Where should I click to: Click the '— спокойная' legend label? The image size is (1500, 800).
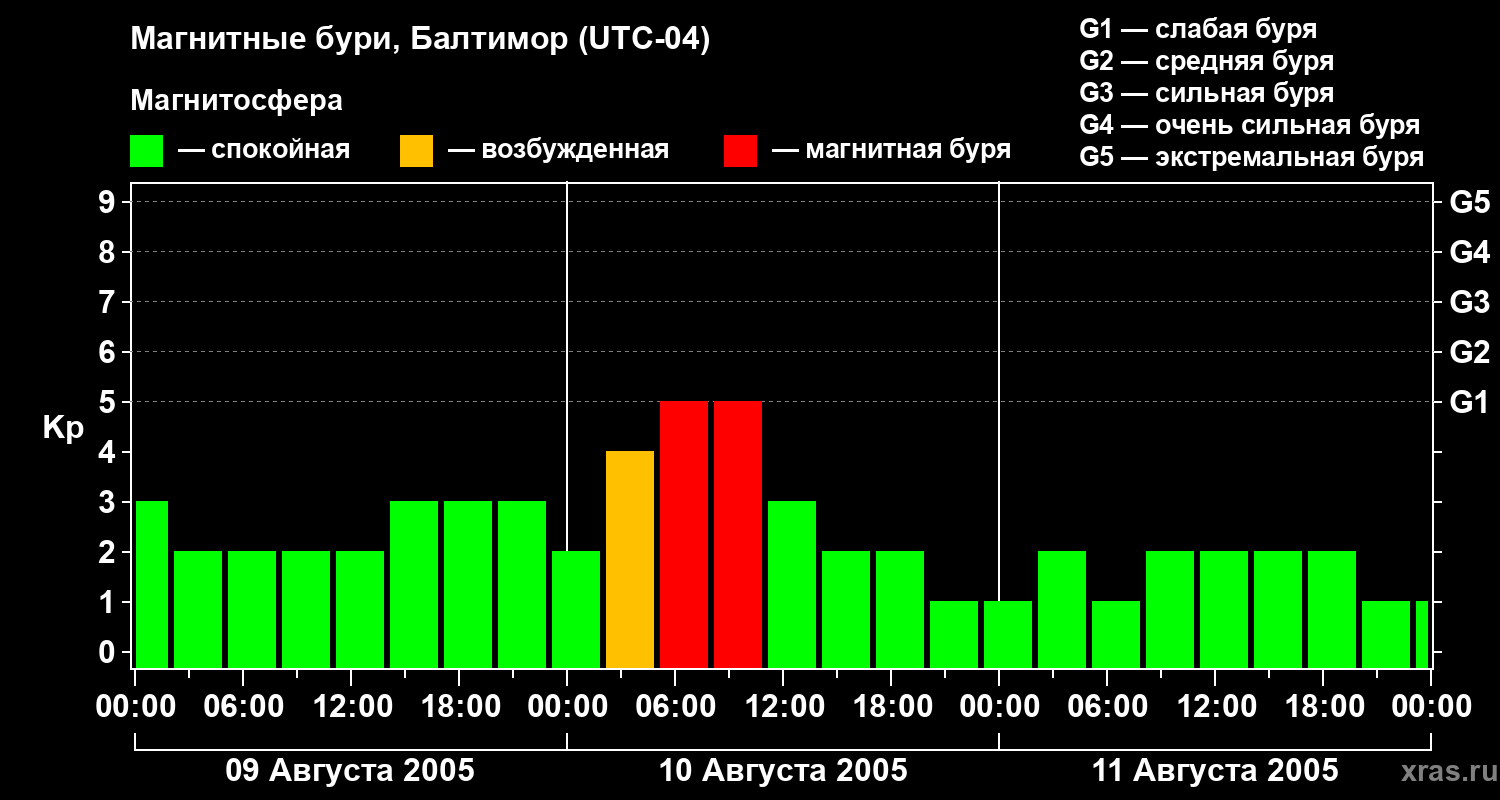(264, 150)
